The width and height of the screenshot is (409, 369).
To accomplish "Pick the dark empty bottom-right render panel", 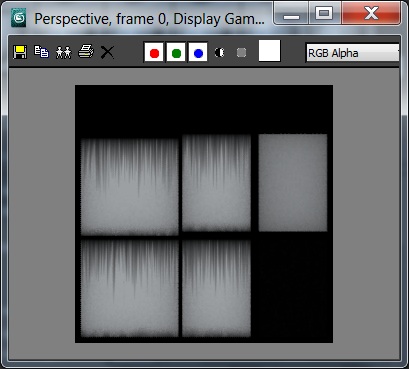I will coord(293,288).
